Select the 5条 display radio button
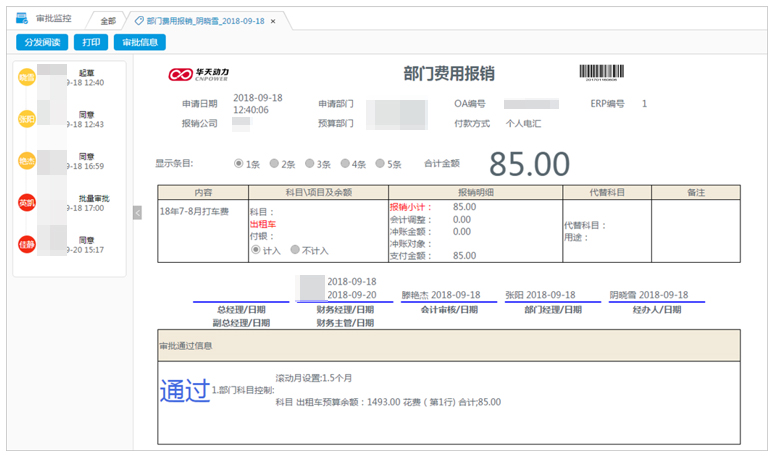 [x=380, y=163]
